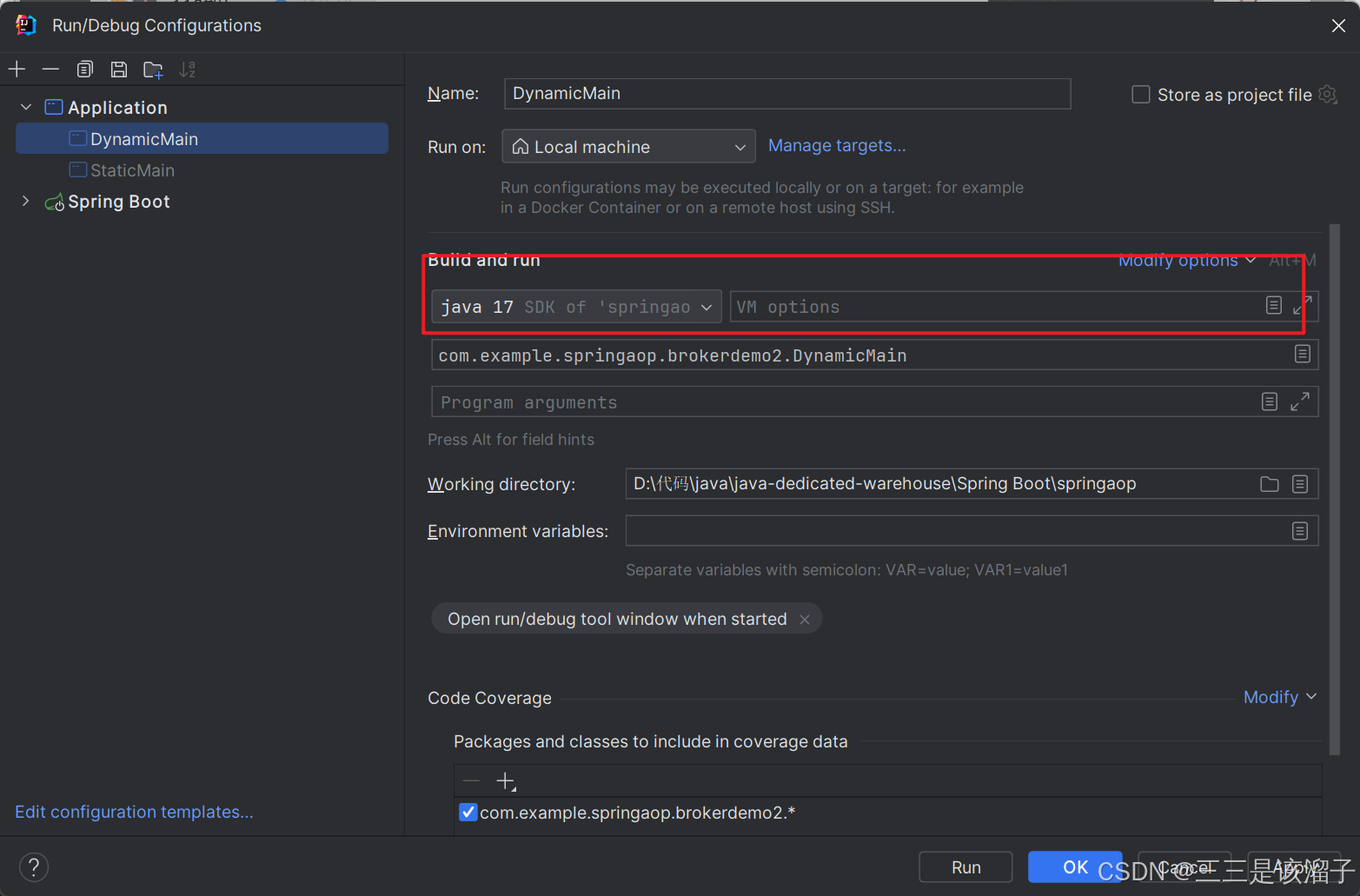
Task: Click Edit configuration templates
Action: (133, 812)
